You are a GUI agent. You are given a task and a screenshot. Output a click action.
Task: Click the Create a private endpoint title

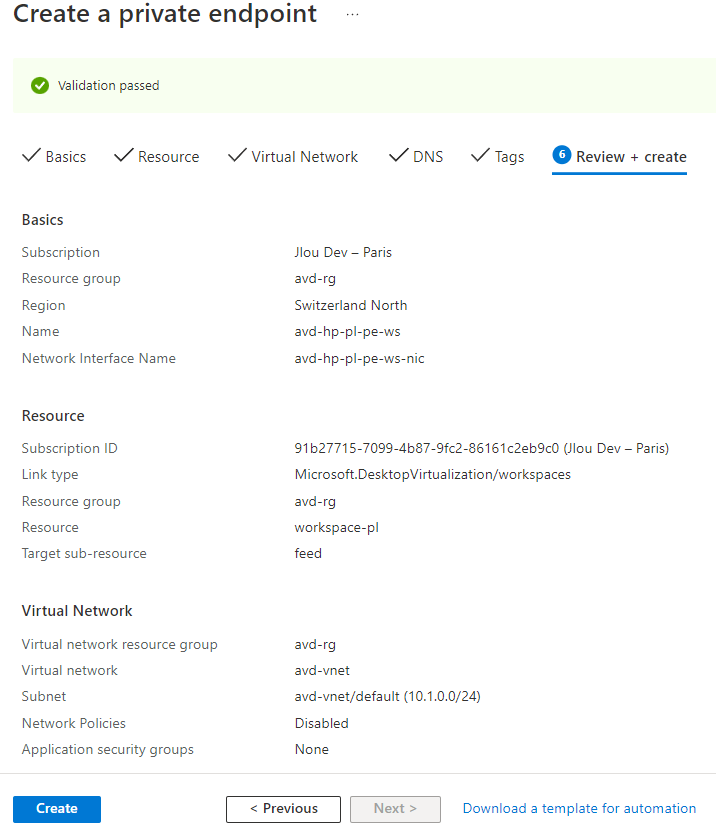tap(165, 14)
